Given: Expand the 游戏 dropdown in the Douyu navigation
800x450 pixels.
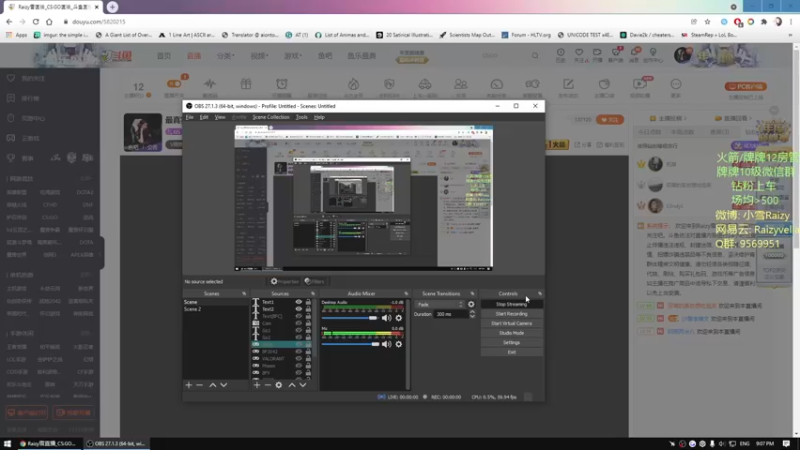Looking at the screenshot, I should pos(293,56).
